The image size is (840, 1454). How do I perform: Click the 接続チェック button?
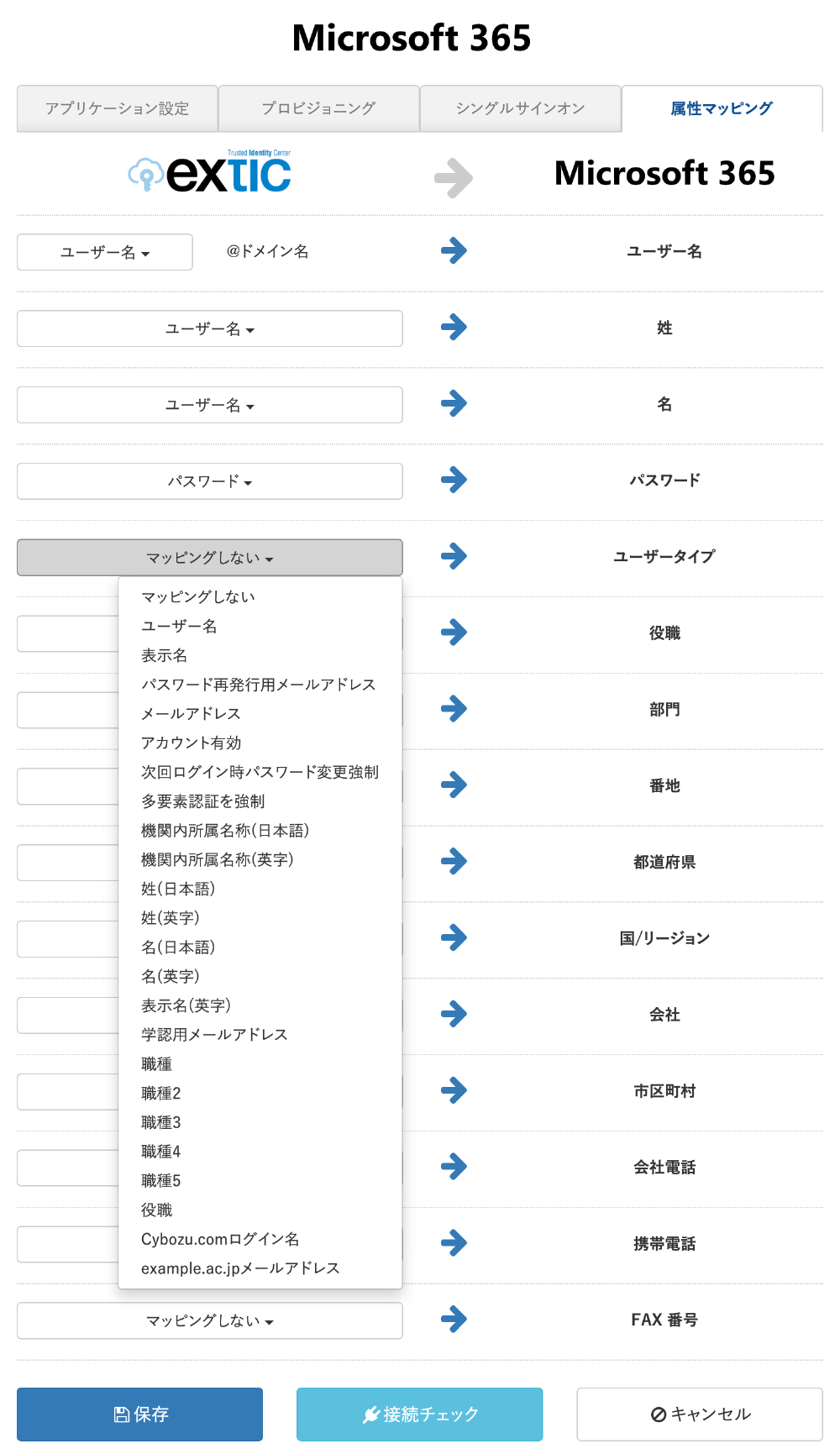(419, 1415)
